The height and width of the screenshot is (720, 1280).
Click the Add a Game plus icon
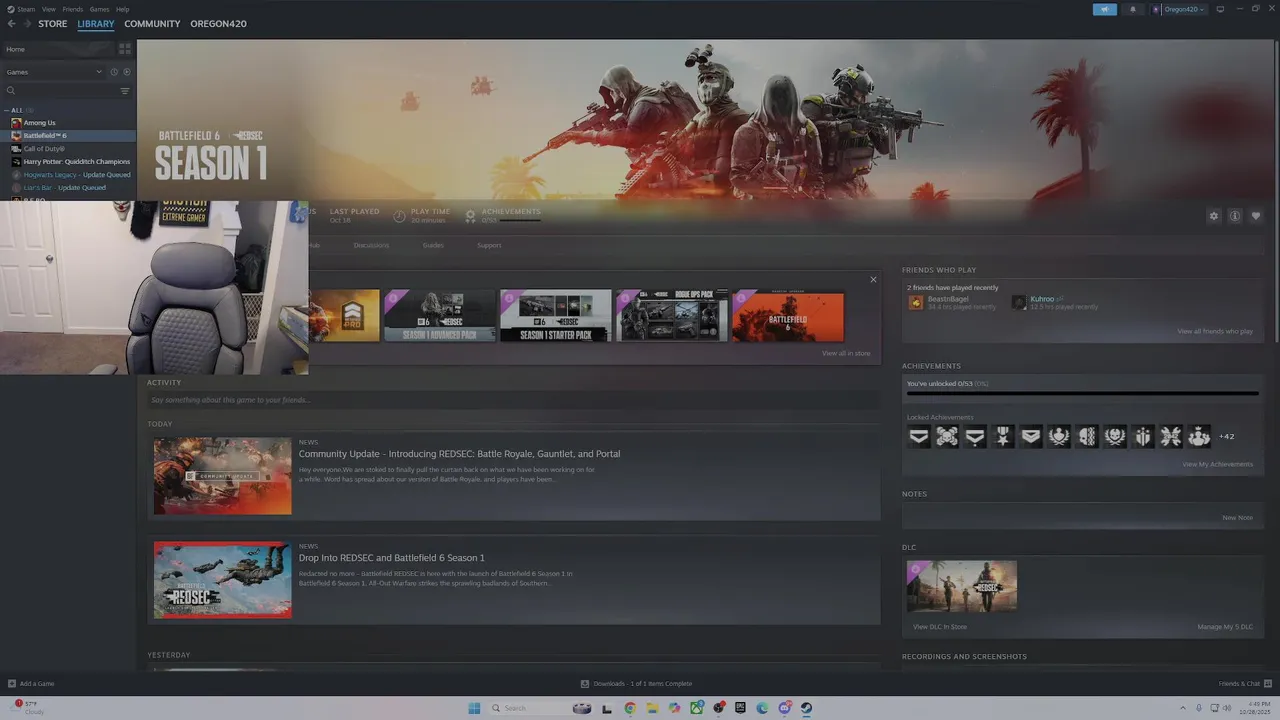pos(12,684)
